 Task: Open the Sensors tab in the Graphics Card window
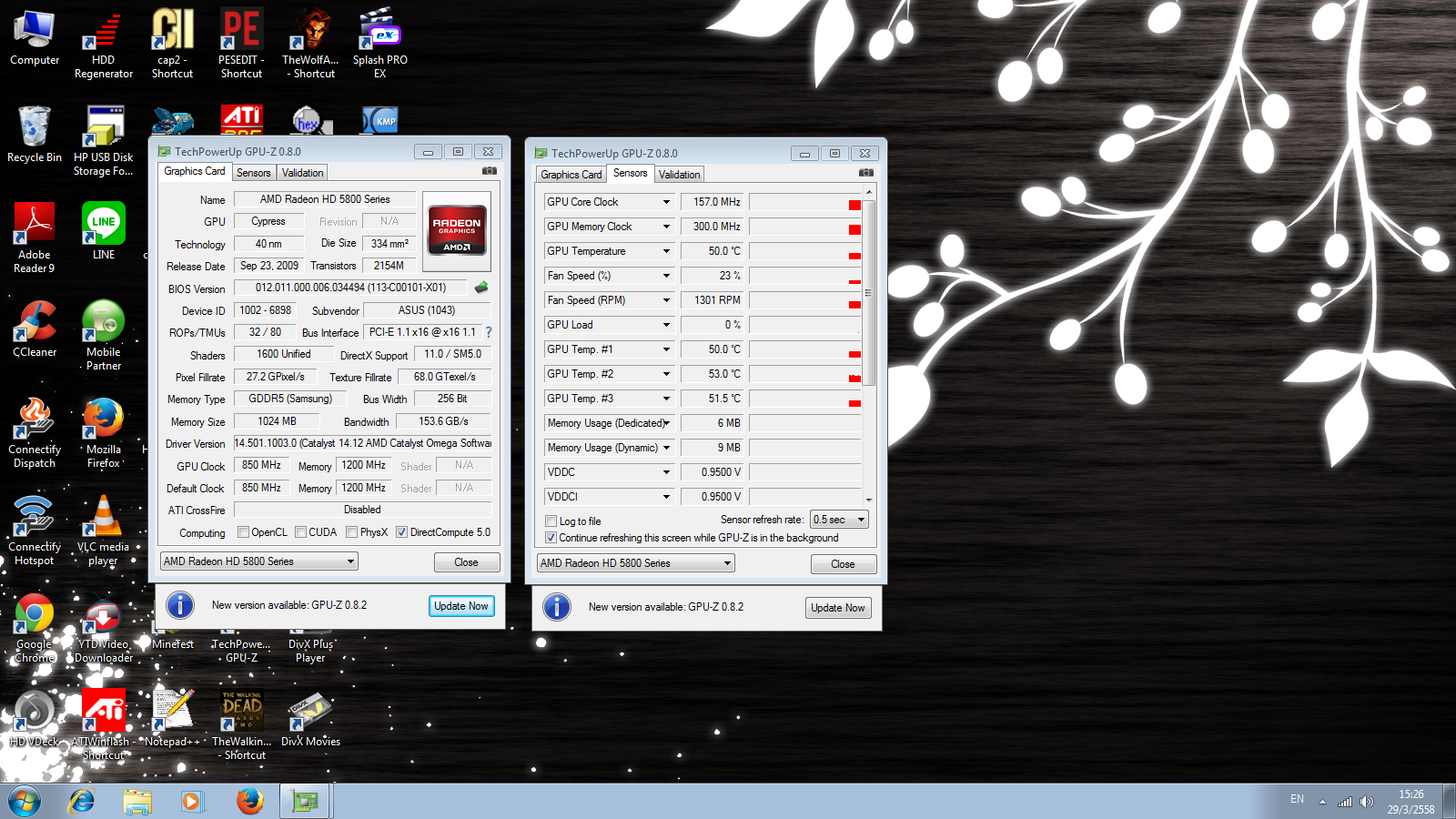[x=254, y=173]
